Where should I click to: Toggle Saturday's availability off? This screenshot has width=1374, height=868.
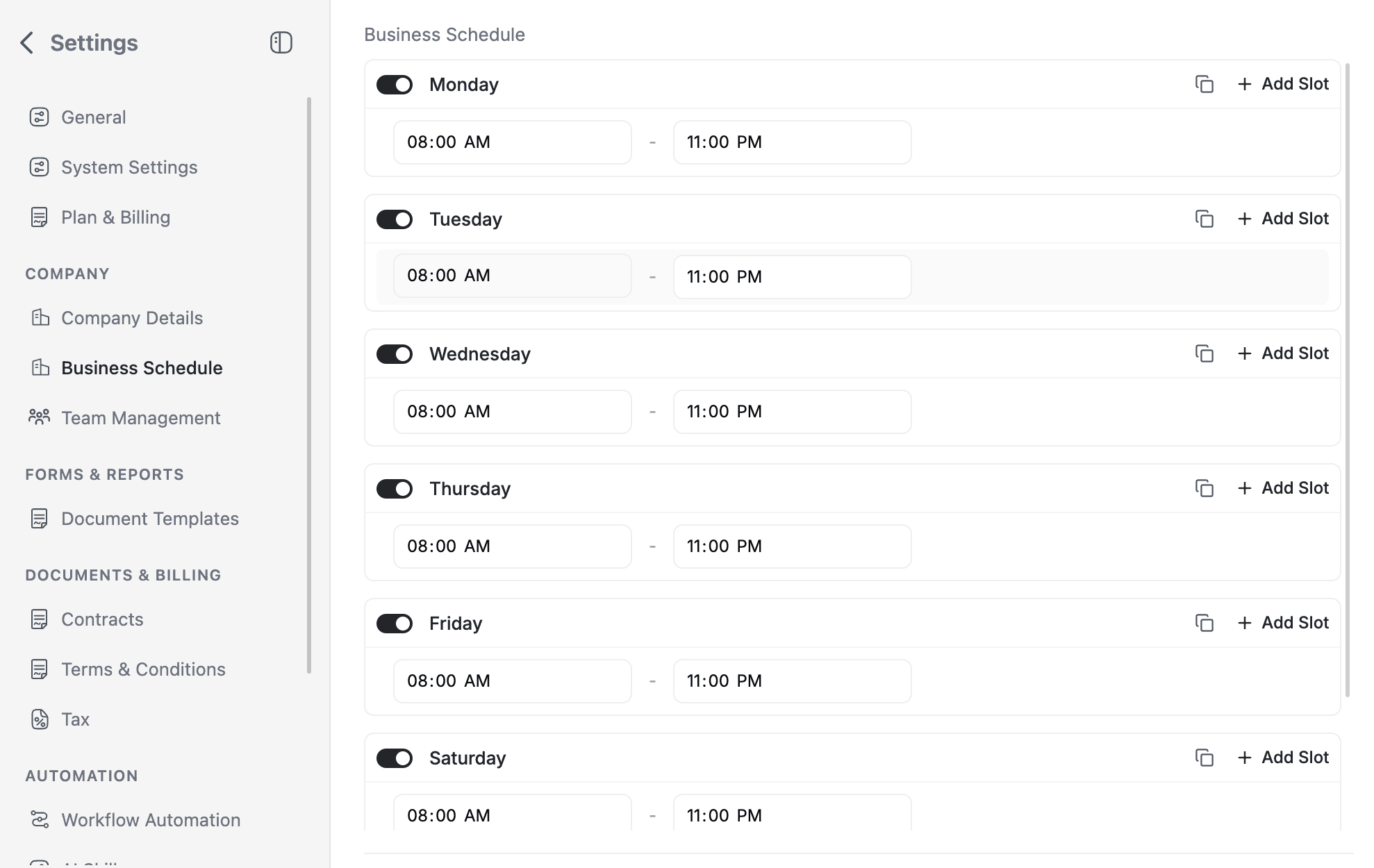(395, 758)
